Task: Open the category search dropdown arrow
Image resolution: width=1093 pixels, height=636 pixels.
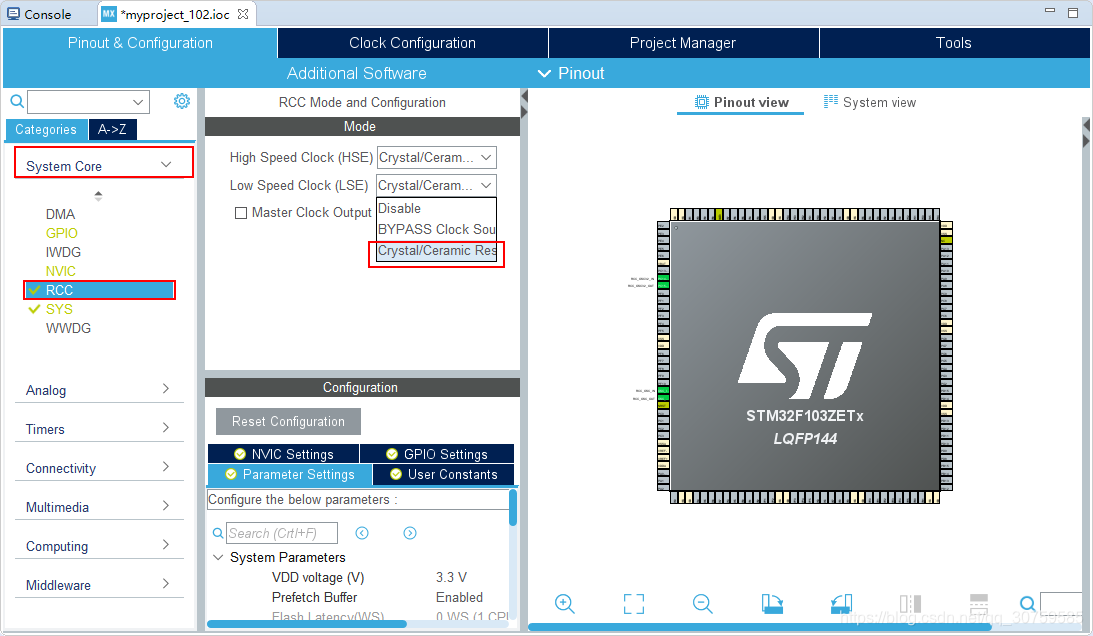Action: [138, 102]
